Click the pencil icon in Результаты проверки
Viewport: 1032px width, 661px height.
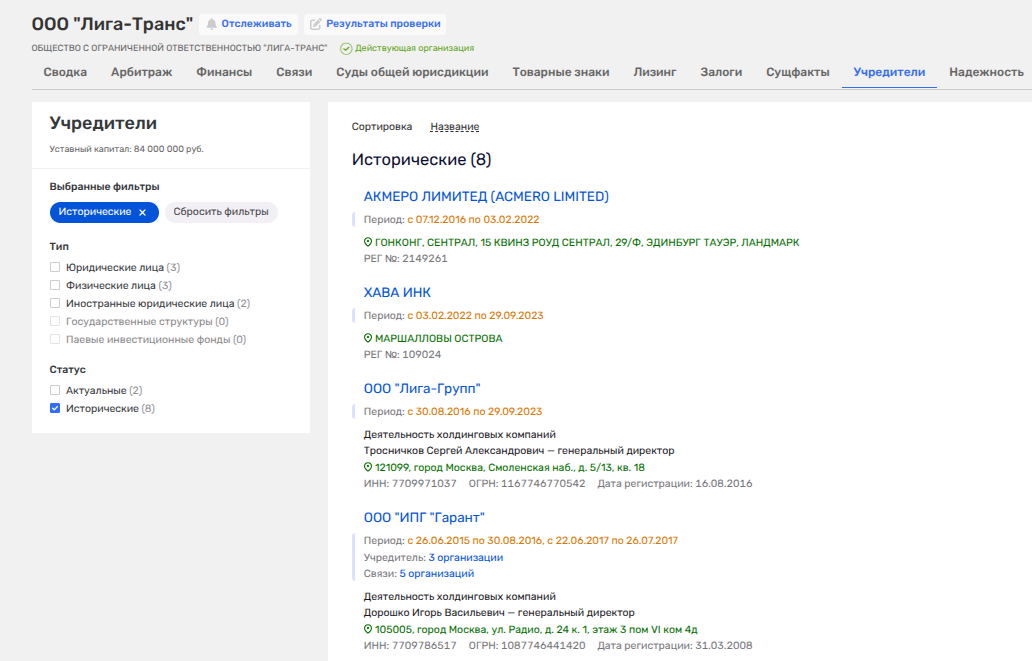[316, 24]
